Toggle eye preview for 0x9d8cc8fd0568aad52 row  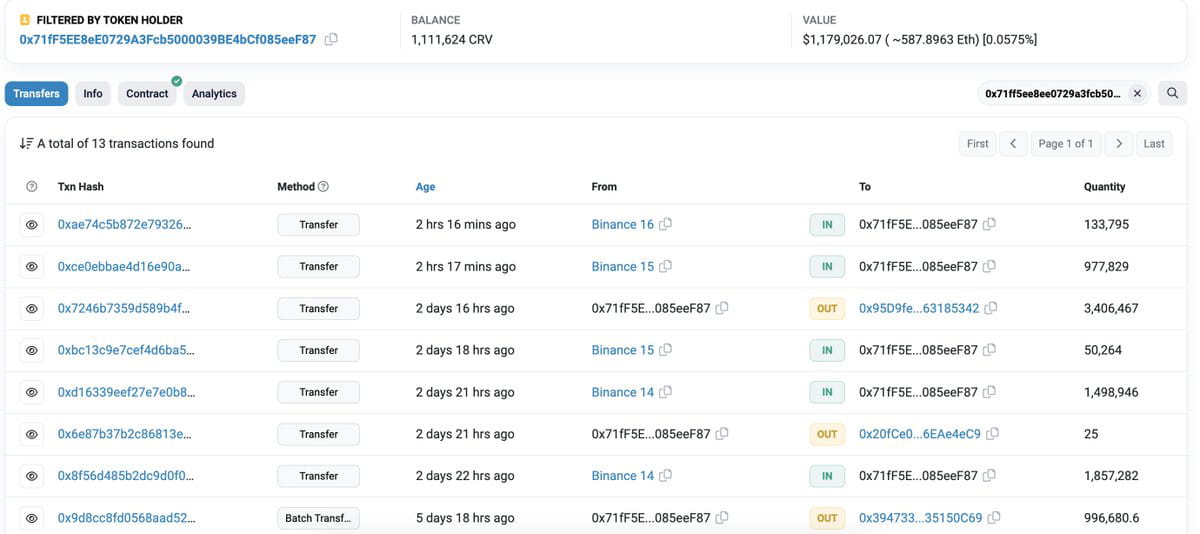(31, 519)
